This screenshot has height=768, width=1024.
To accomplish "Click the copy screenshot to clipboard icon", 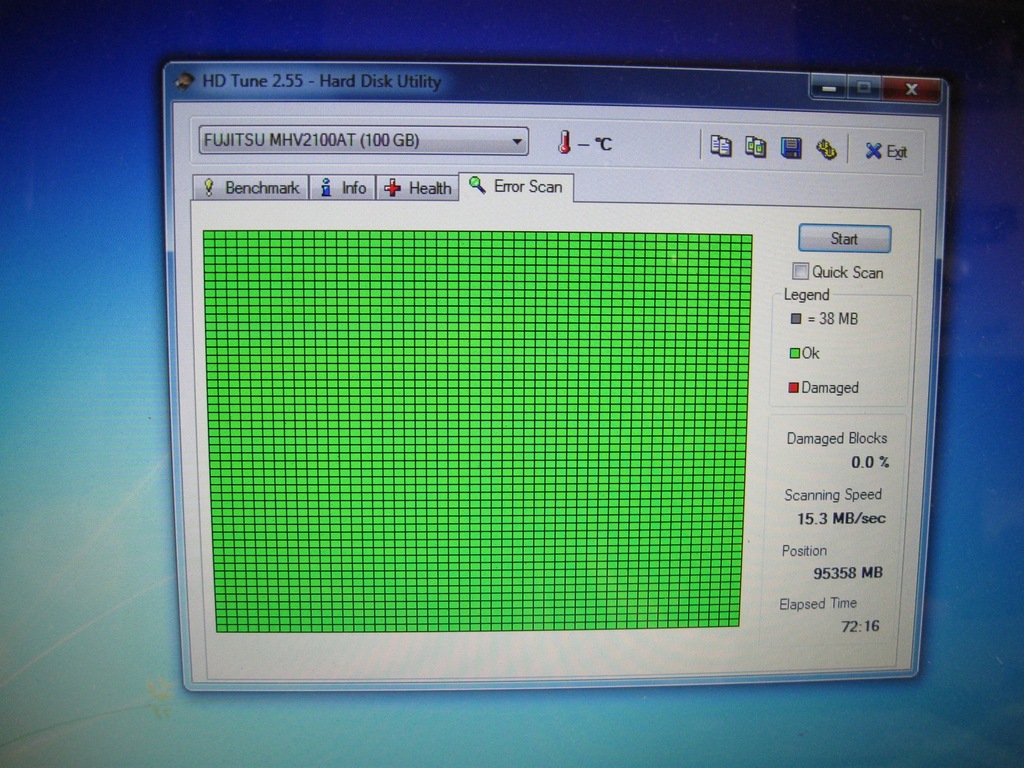I will (756, 147).
